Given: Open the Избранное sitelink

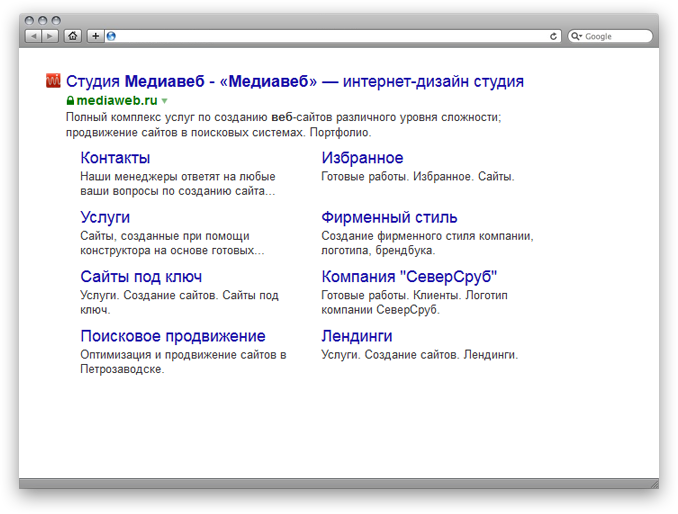Looking at the screenshot, I should coord(362,158).
